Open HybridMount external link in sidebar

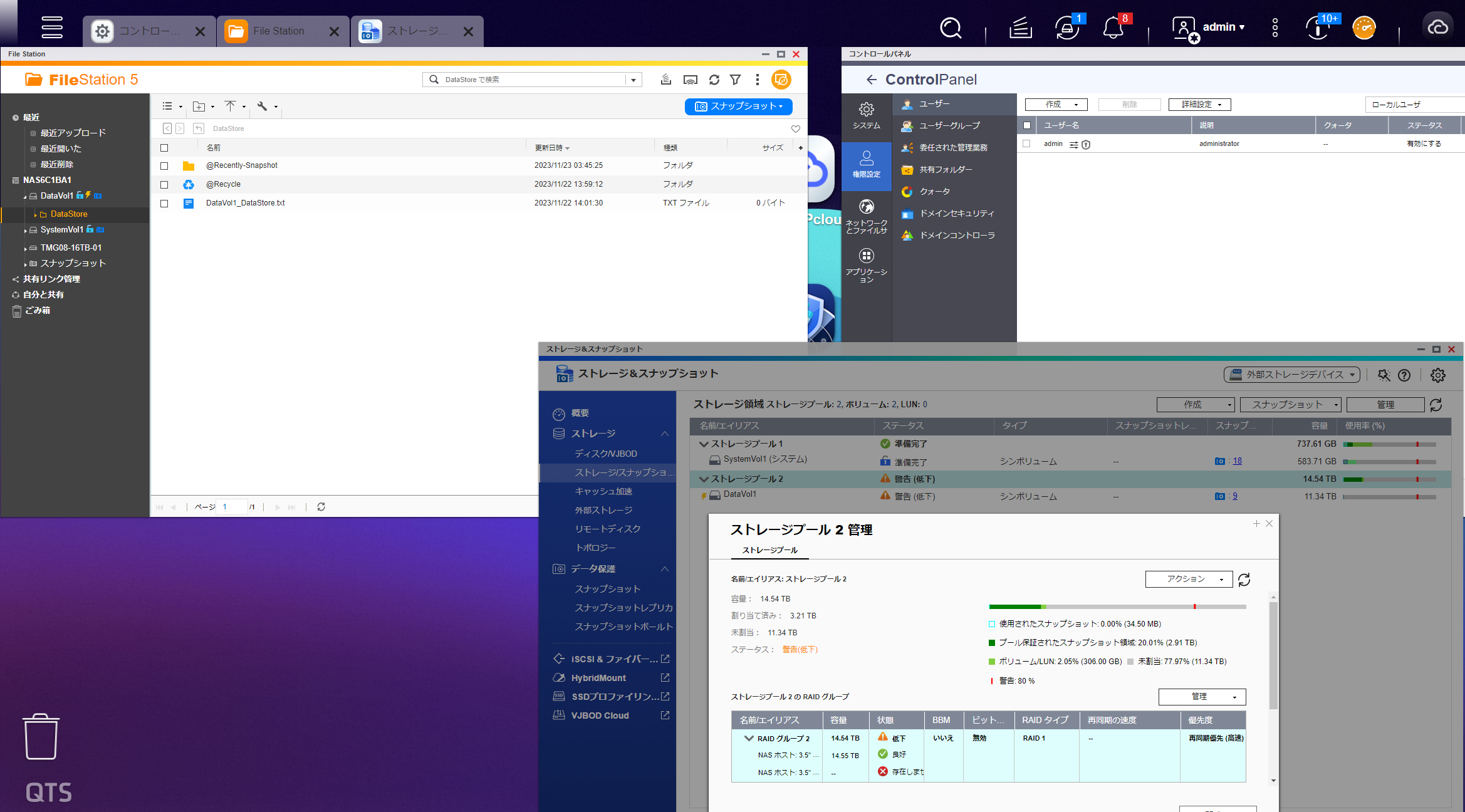665,678
